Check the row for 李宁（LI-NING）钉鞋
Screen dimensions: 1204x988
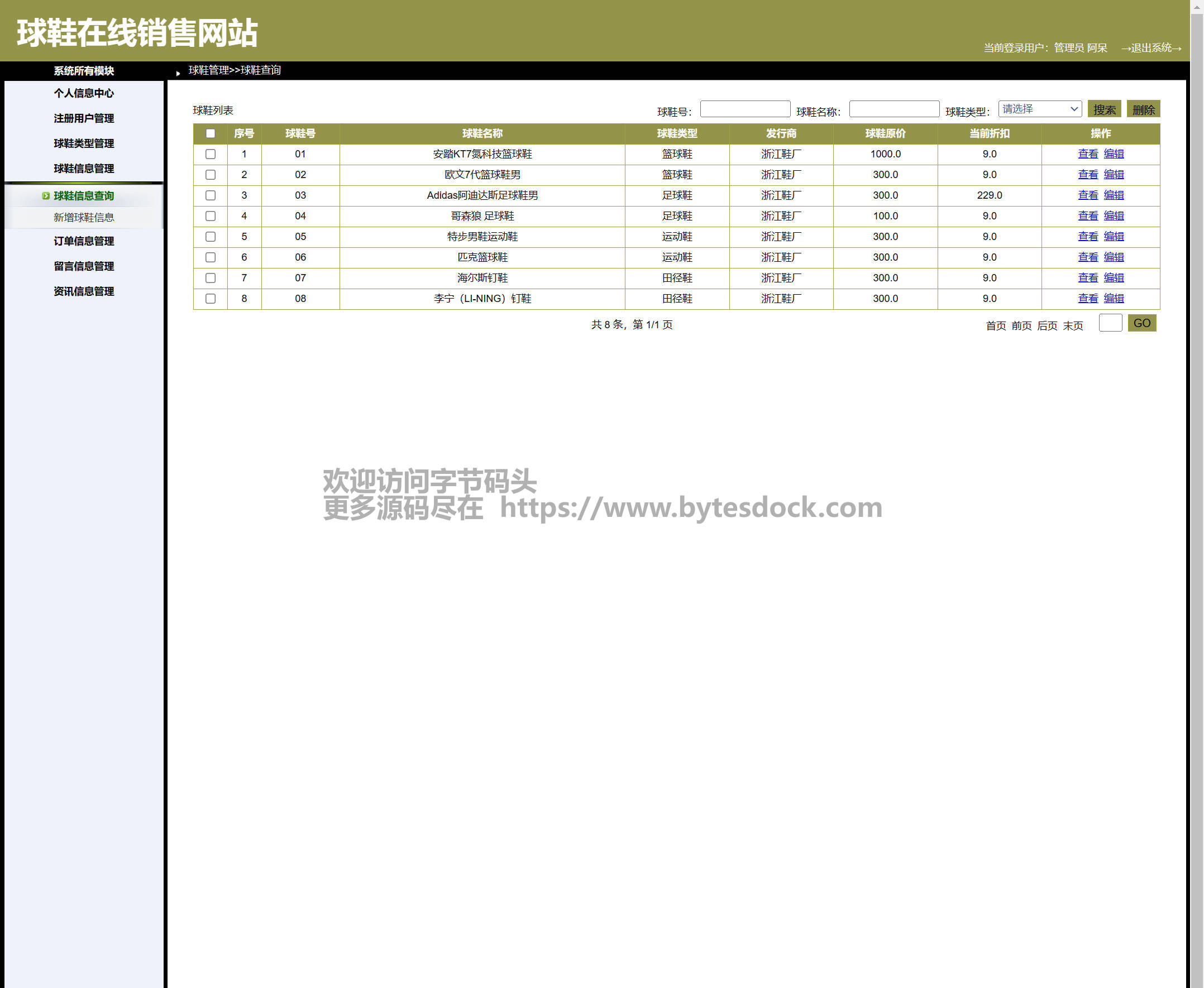(210, 299)
